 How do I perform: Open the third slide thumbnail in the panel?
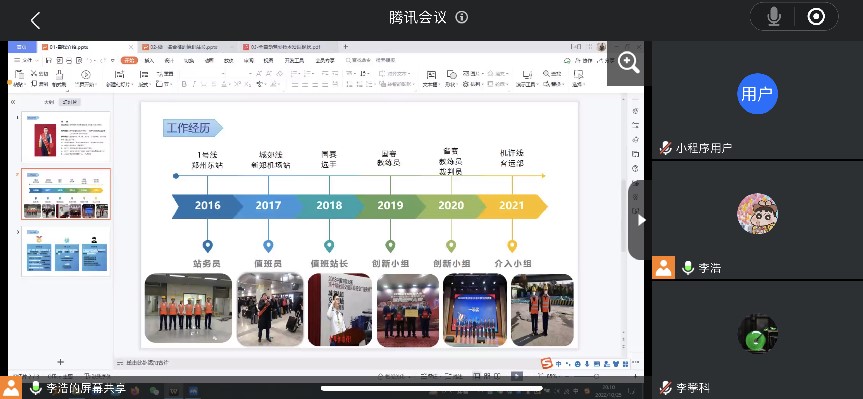[65, 251]
